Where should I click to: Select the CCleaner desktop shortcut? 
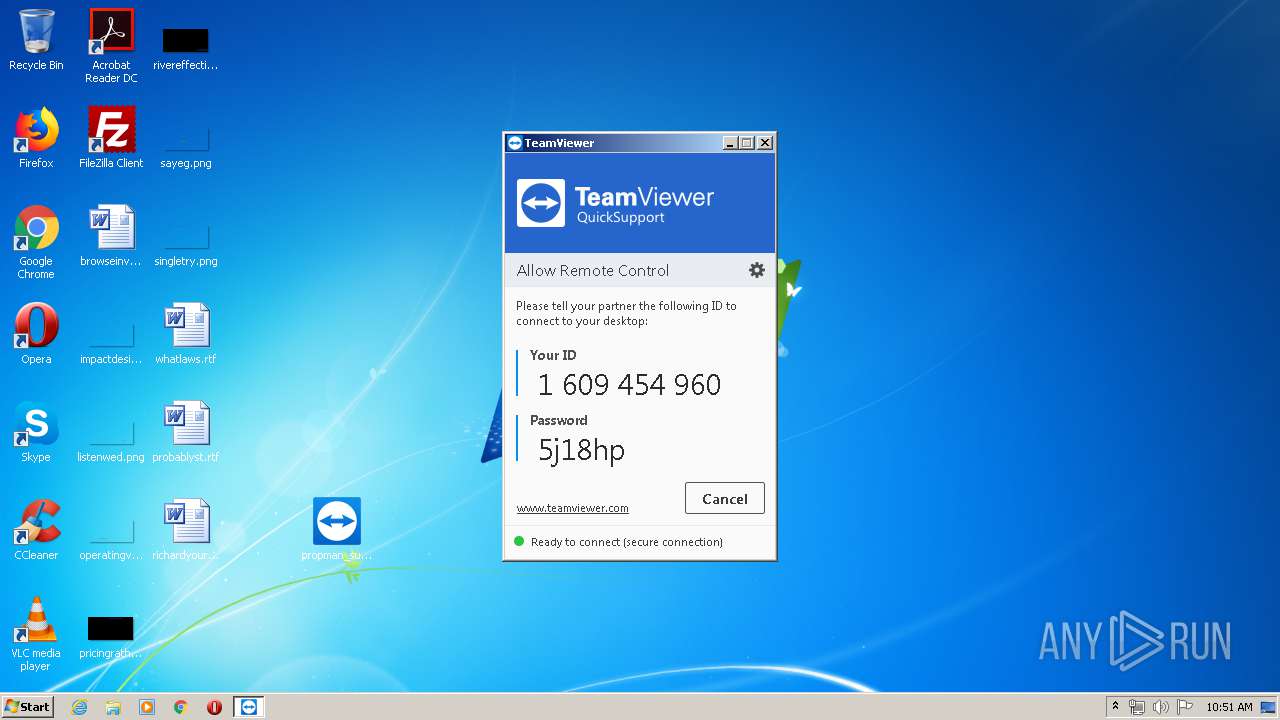[36, 530]
